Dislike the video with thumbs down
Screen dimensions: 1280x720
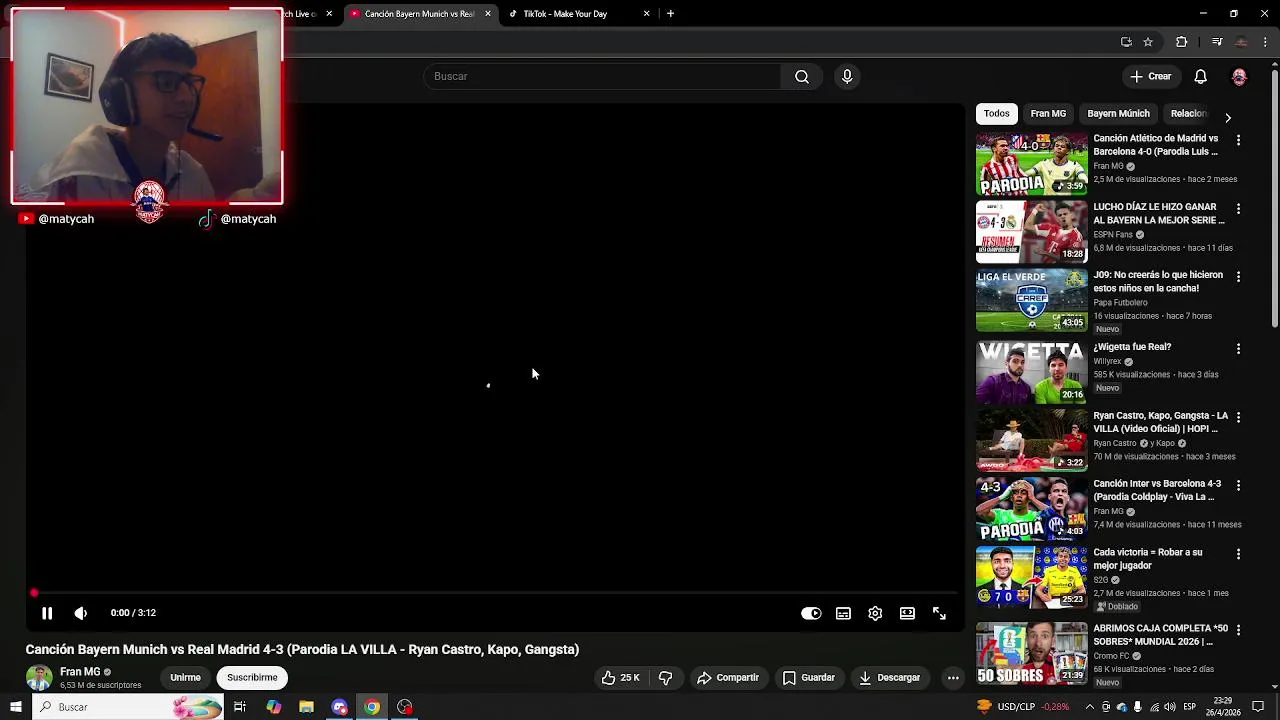pos(665,677)
